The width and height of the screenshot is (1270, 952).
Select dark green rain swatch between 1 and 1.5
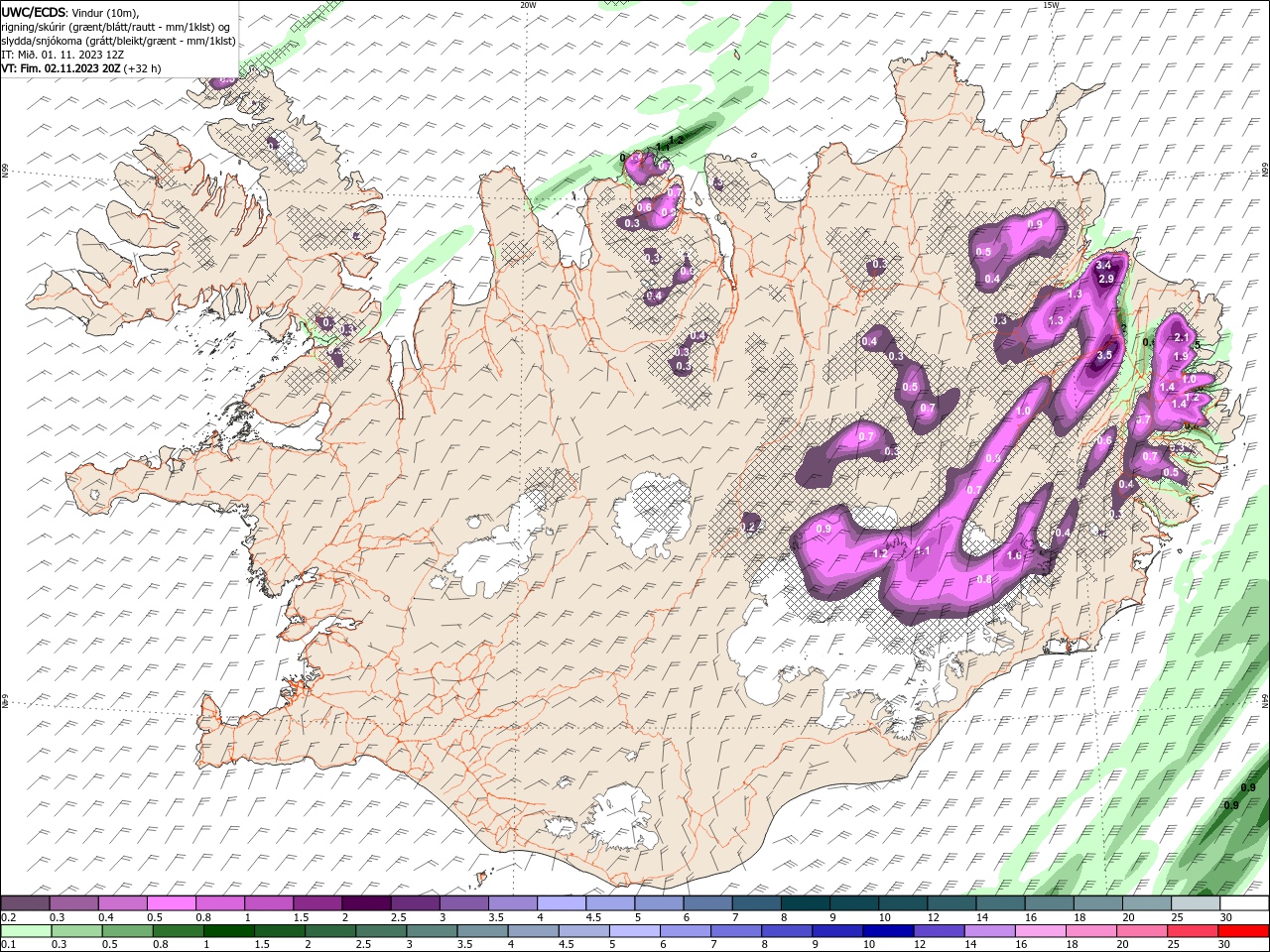pos(228,930)
